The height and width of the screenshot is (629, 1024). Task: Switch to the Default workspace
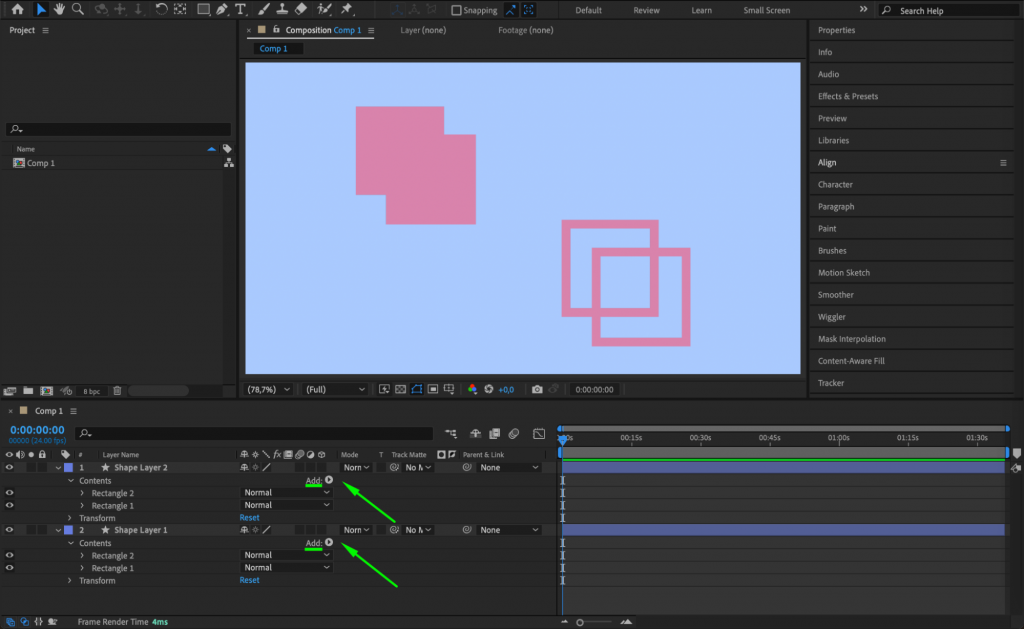pyautogui.click(x=588, y=10)
